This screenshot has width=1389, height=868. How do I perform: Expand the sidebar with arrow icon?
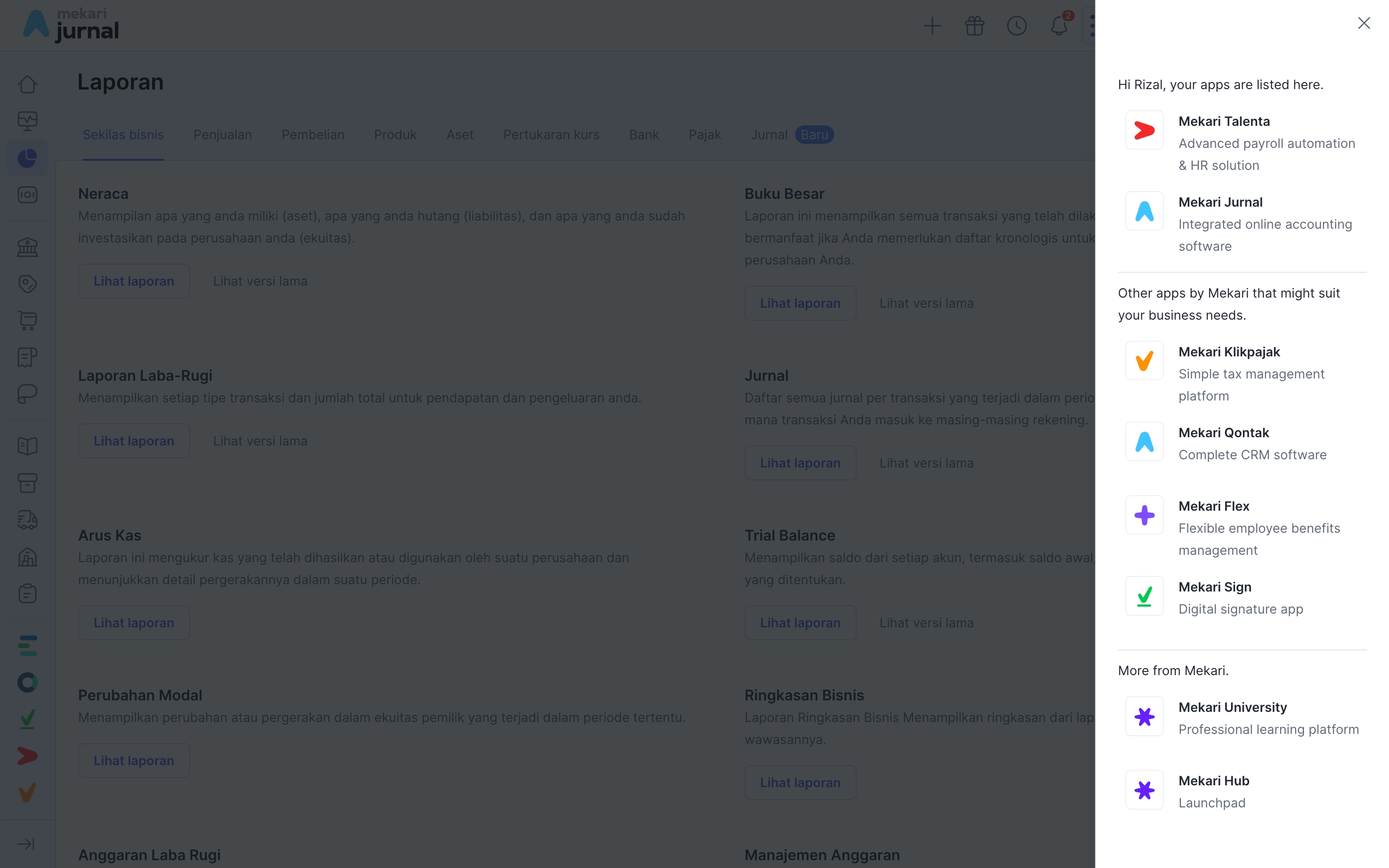26,844
